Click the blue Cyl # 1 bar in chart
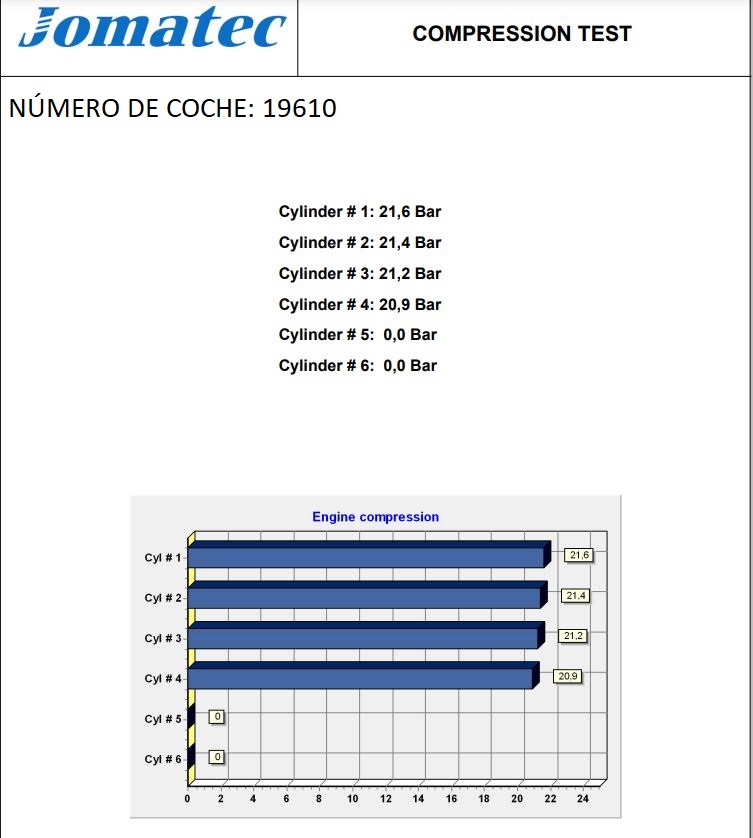 [x=367, y=557]
